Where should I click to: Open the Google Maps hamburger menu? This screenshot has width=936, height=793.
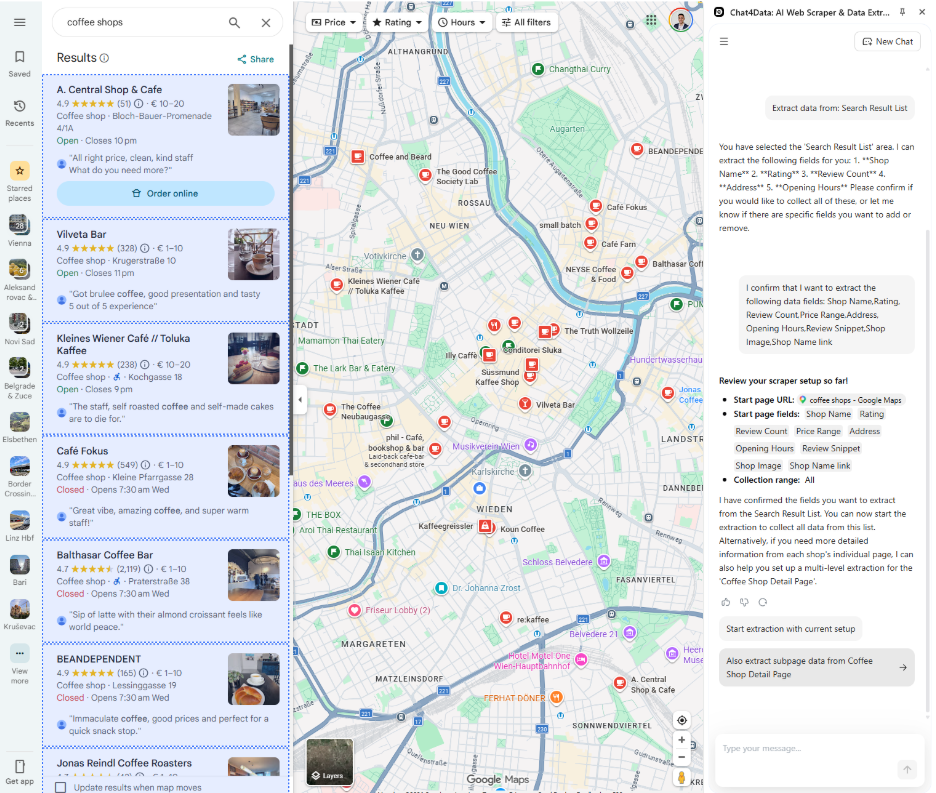point(20,22)
